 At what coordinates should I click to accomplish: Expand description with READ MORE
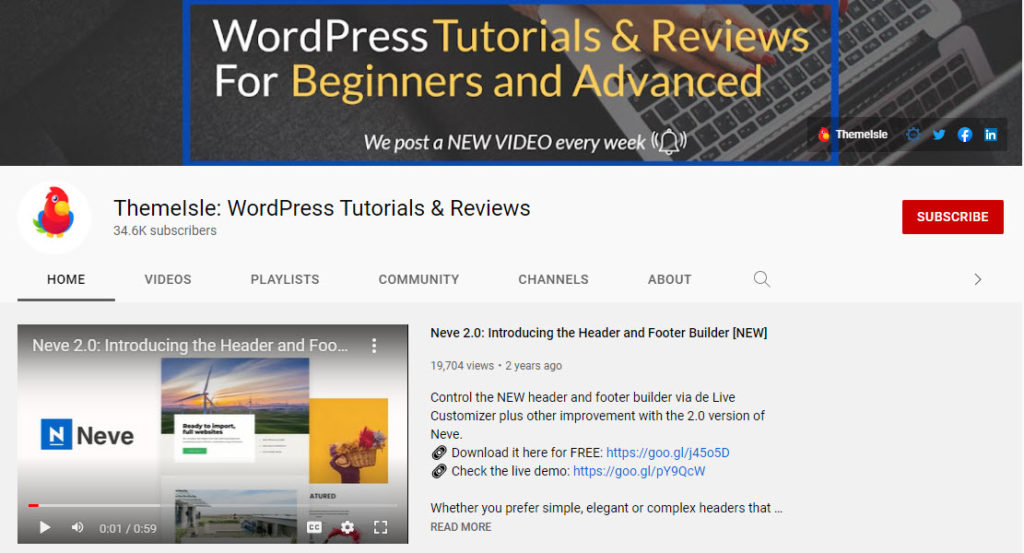click(x=460, y=527)
